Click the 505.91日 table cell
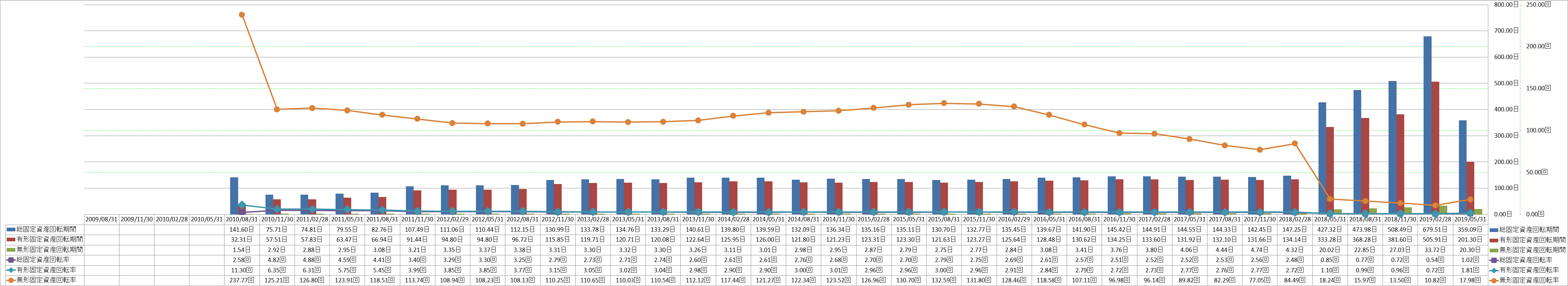Screen dimensions: 1568x286 coord(1435,240)
